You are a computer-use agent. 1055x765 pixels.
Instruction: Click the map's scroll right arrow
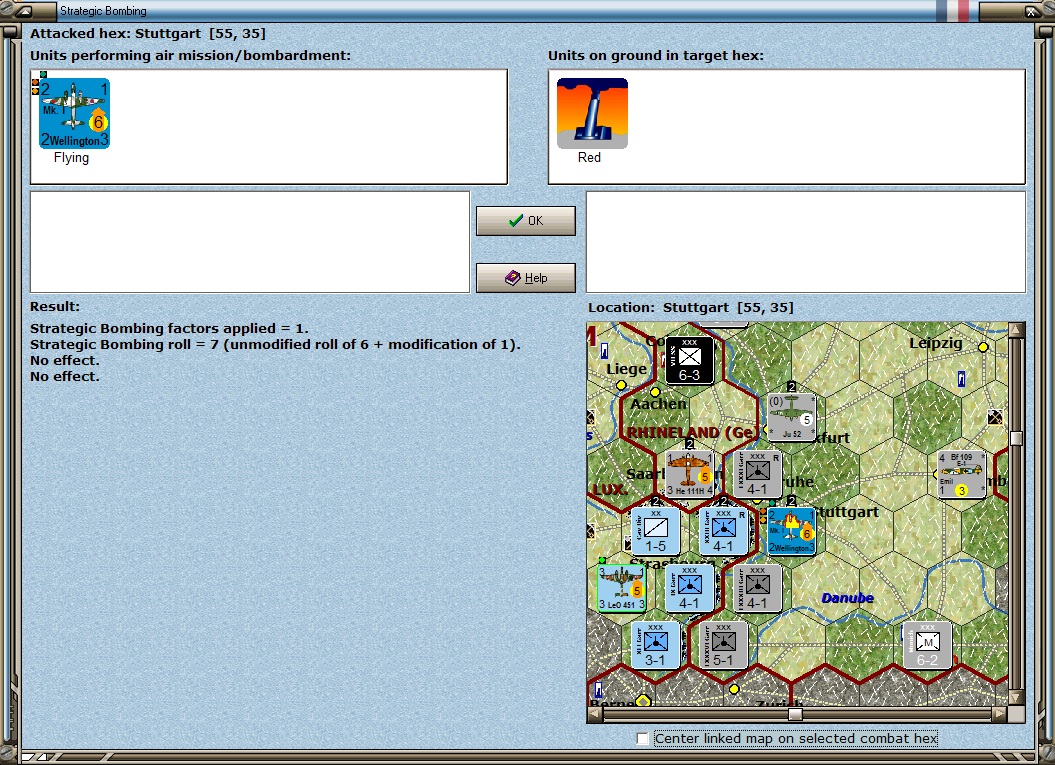point(1000,714)
